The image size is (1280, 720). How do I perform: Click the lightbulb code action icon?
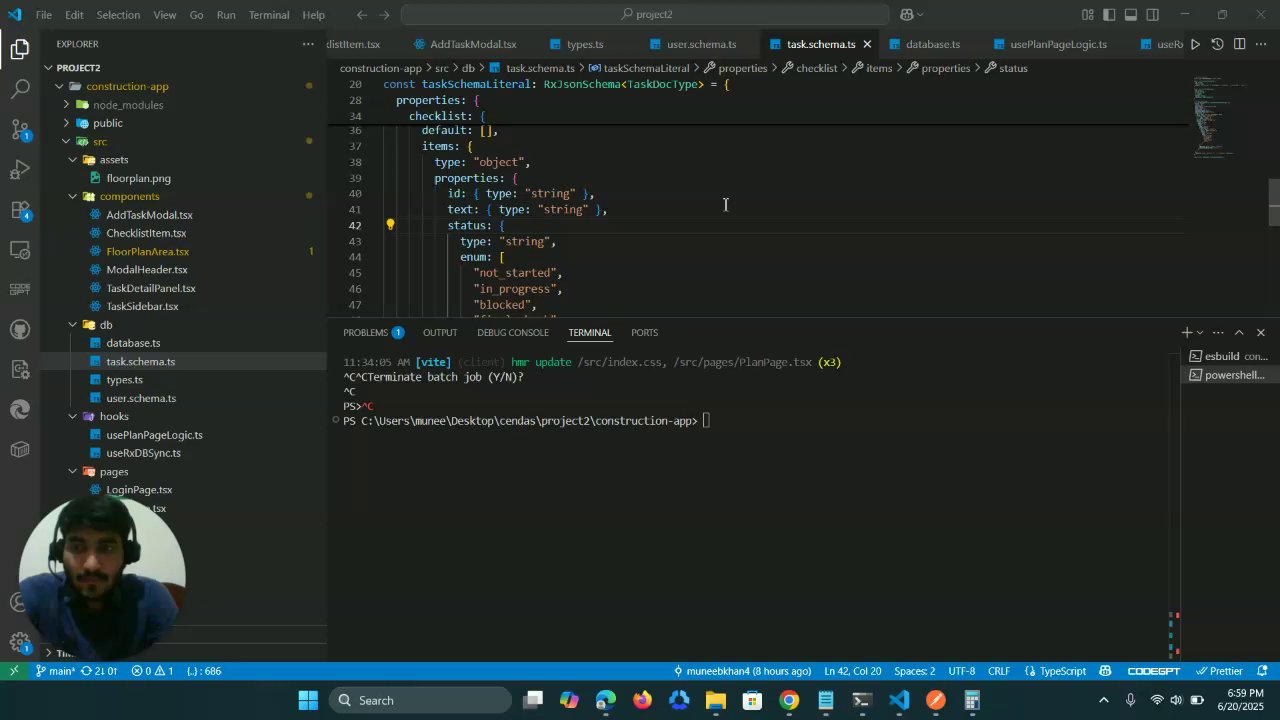click(391, 225)
